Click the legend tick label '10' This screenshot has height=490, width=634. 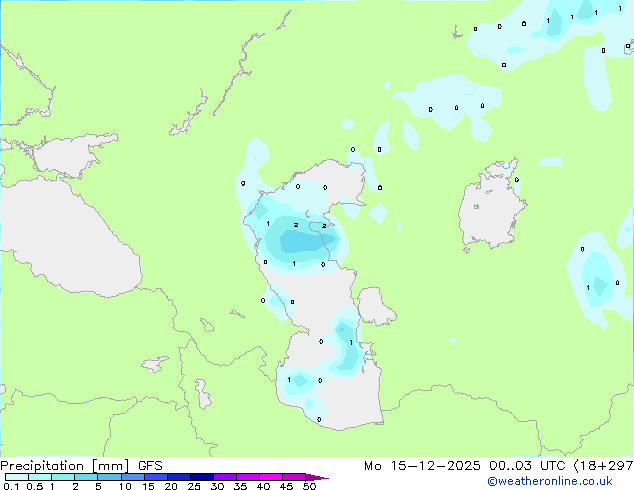125,486
